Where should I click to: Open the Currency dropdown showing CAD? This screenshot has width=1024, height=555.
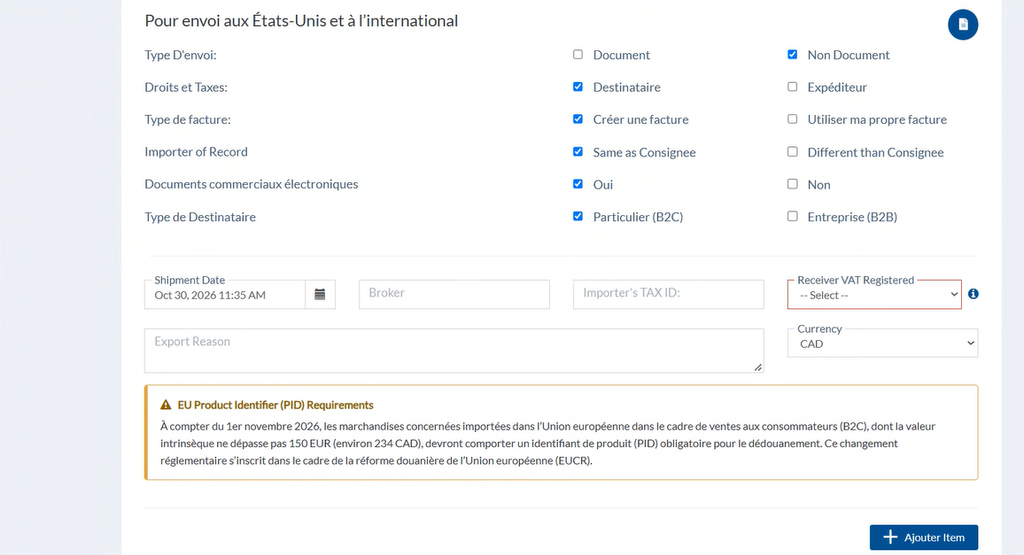882,343
